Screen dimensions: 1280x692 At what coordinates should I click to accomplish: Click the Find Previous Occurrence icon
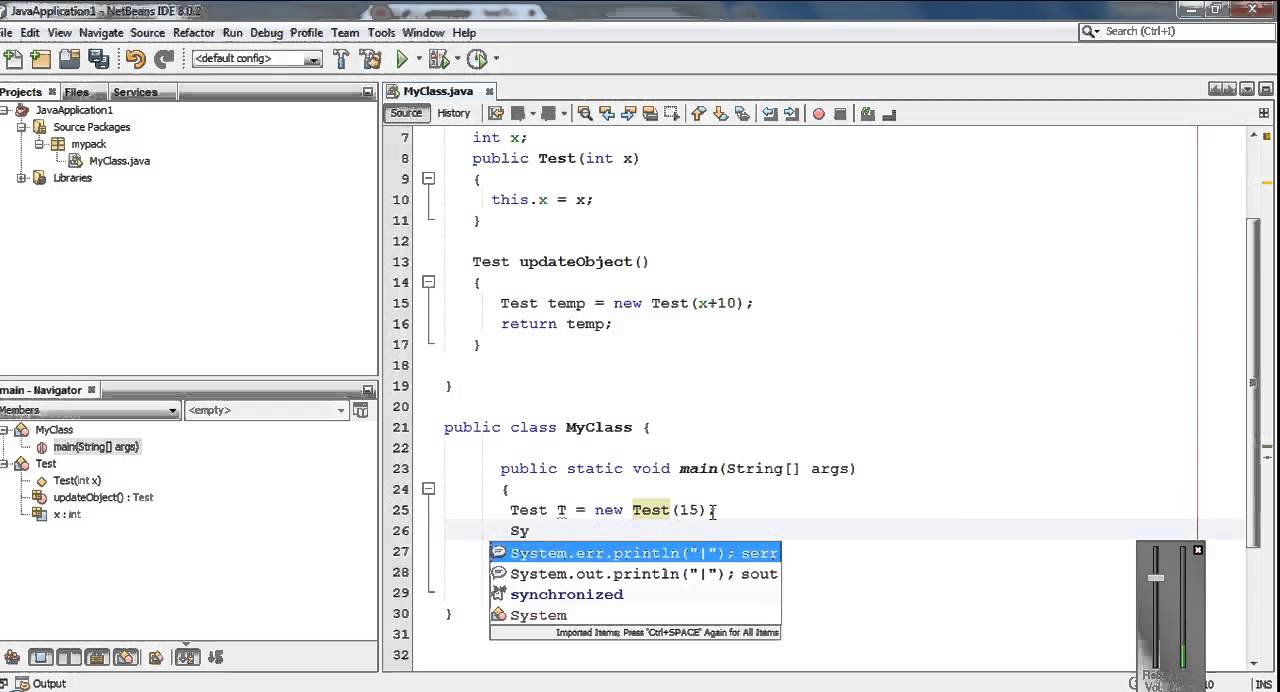pyautogui.click(x=607, y=113)
